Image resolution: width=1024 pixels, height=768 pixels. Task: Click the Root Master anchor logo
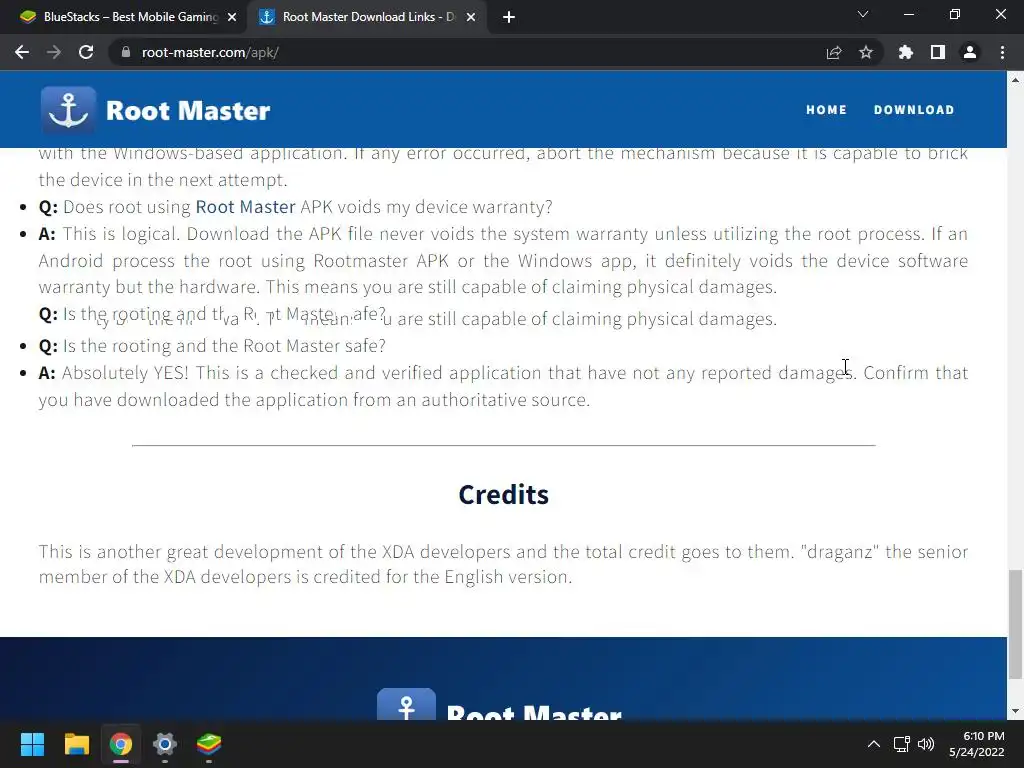click(x=69, y=110)
